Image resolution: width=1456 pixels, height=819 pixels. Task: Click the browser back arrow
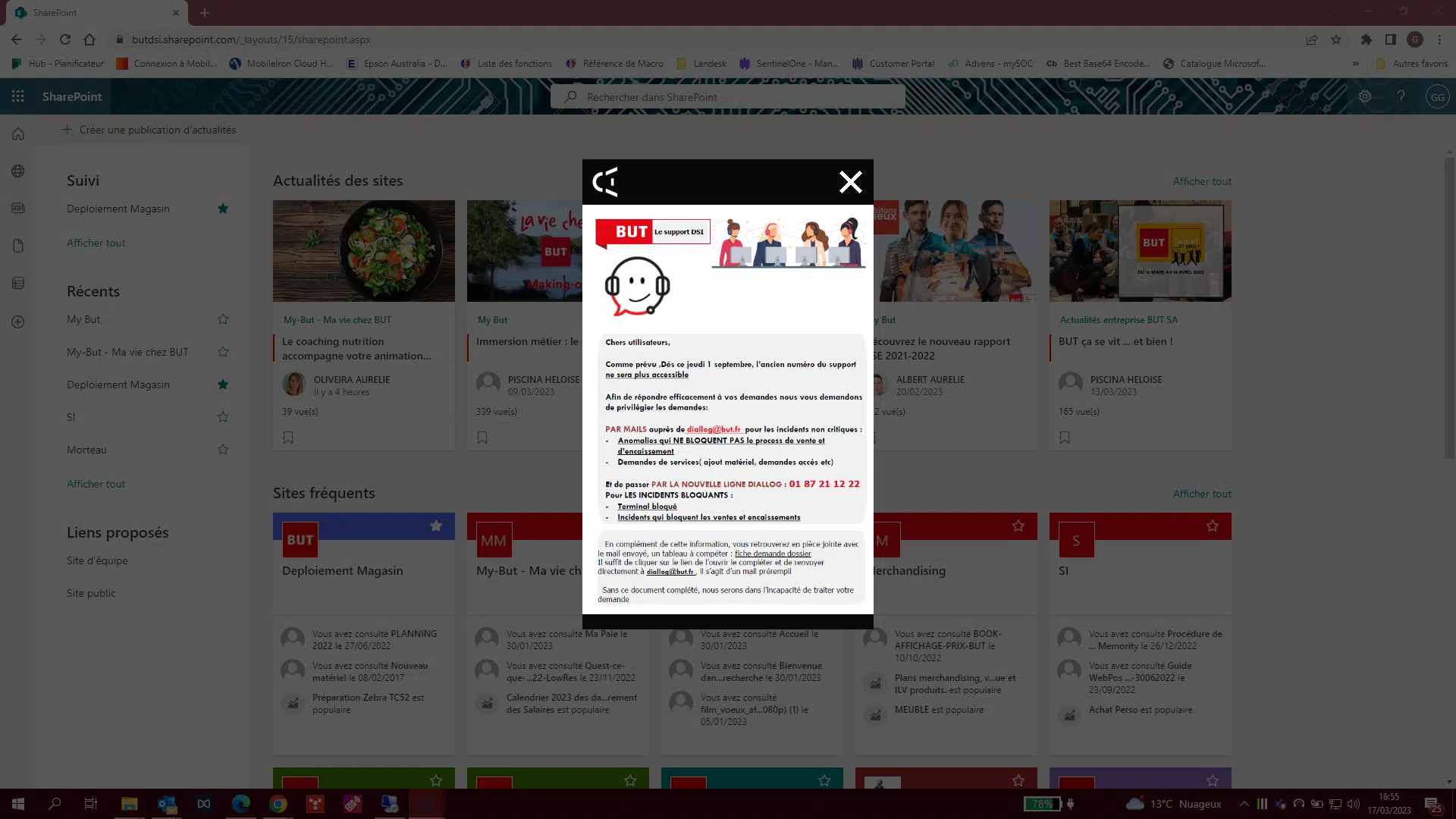(x=17, y=39)
